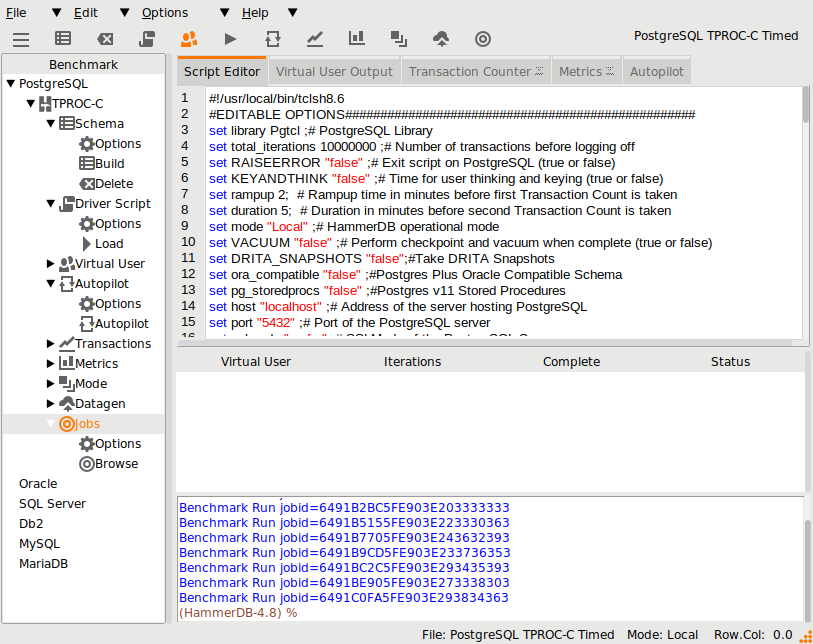
Task: Select the Autopilot child item in tree
Action: click(114, 324)
